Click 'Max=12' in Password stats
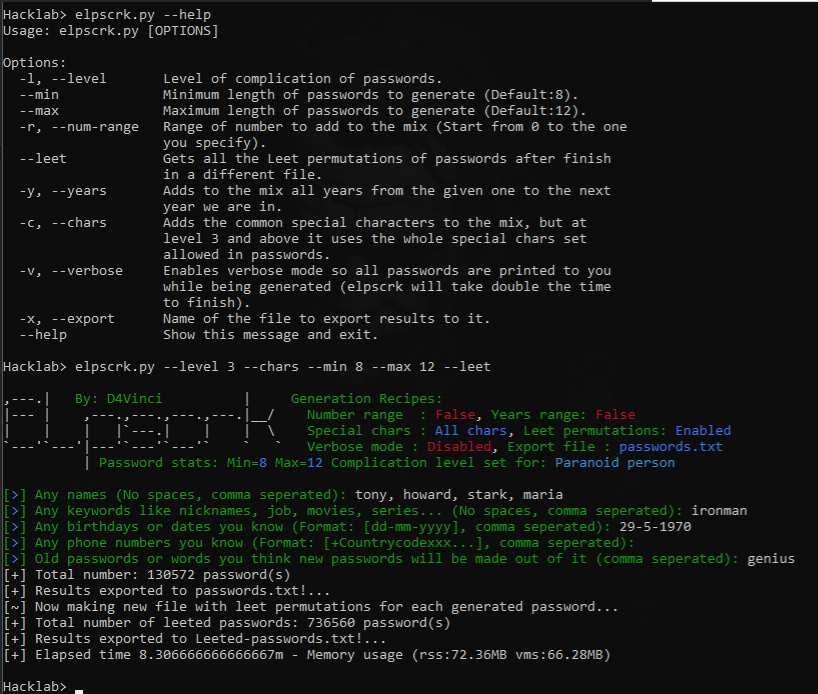This screenshot has width=818, height=694. pyautogui.click(x=299, y=463)
